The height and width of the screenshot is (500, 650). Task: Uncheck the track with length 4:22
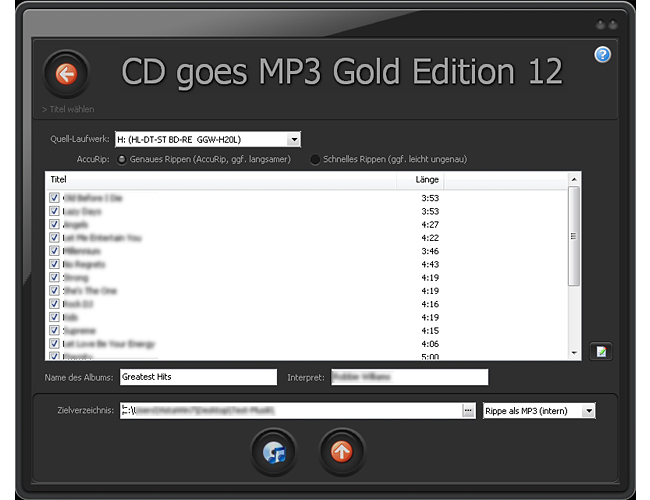(x=54, y=238)
